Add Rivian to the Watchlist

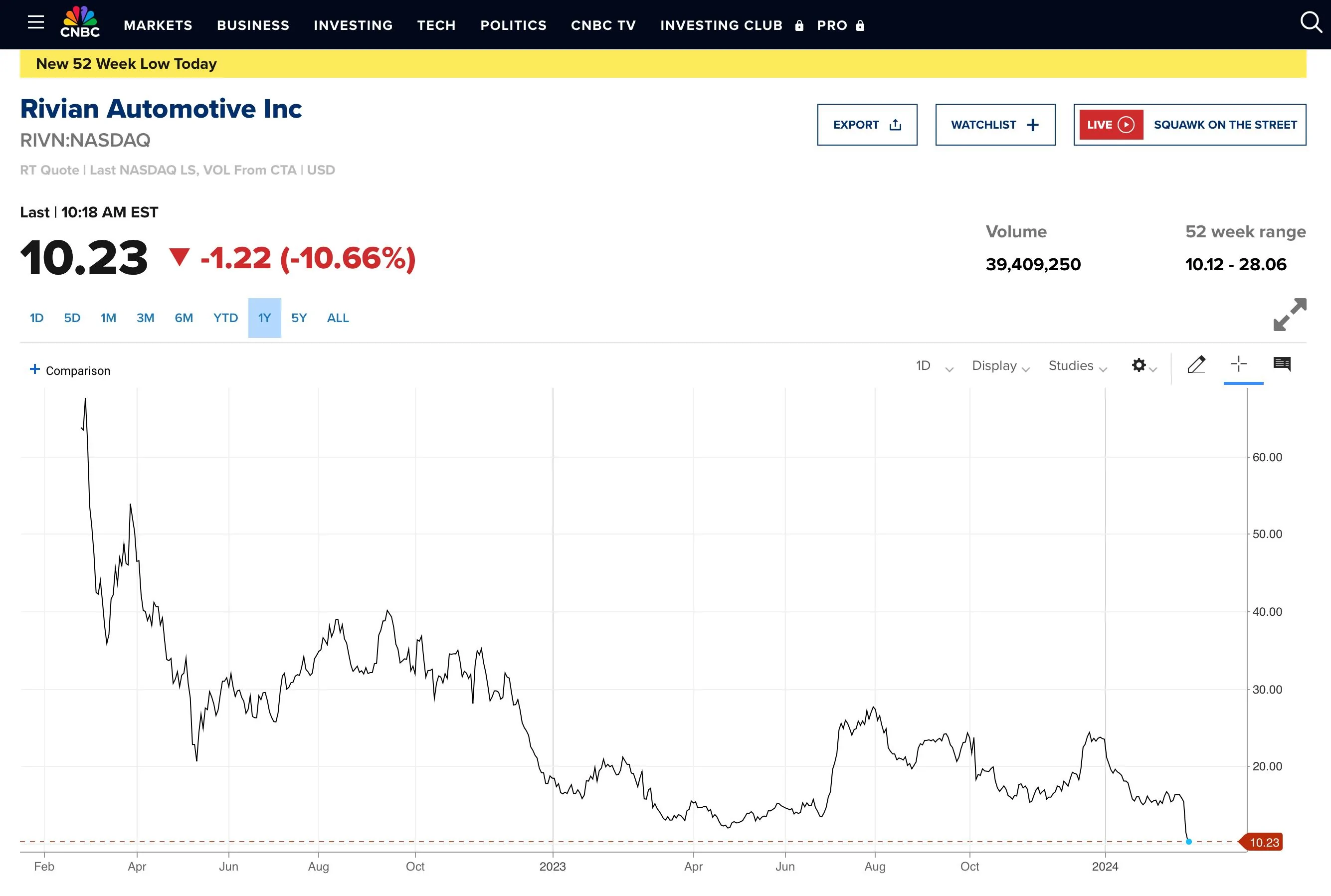pos(995,125)
